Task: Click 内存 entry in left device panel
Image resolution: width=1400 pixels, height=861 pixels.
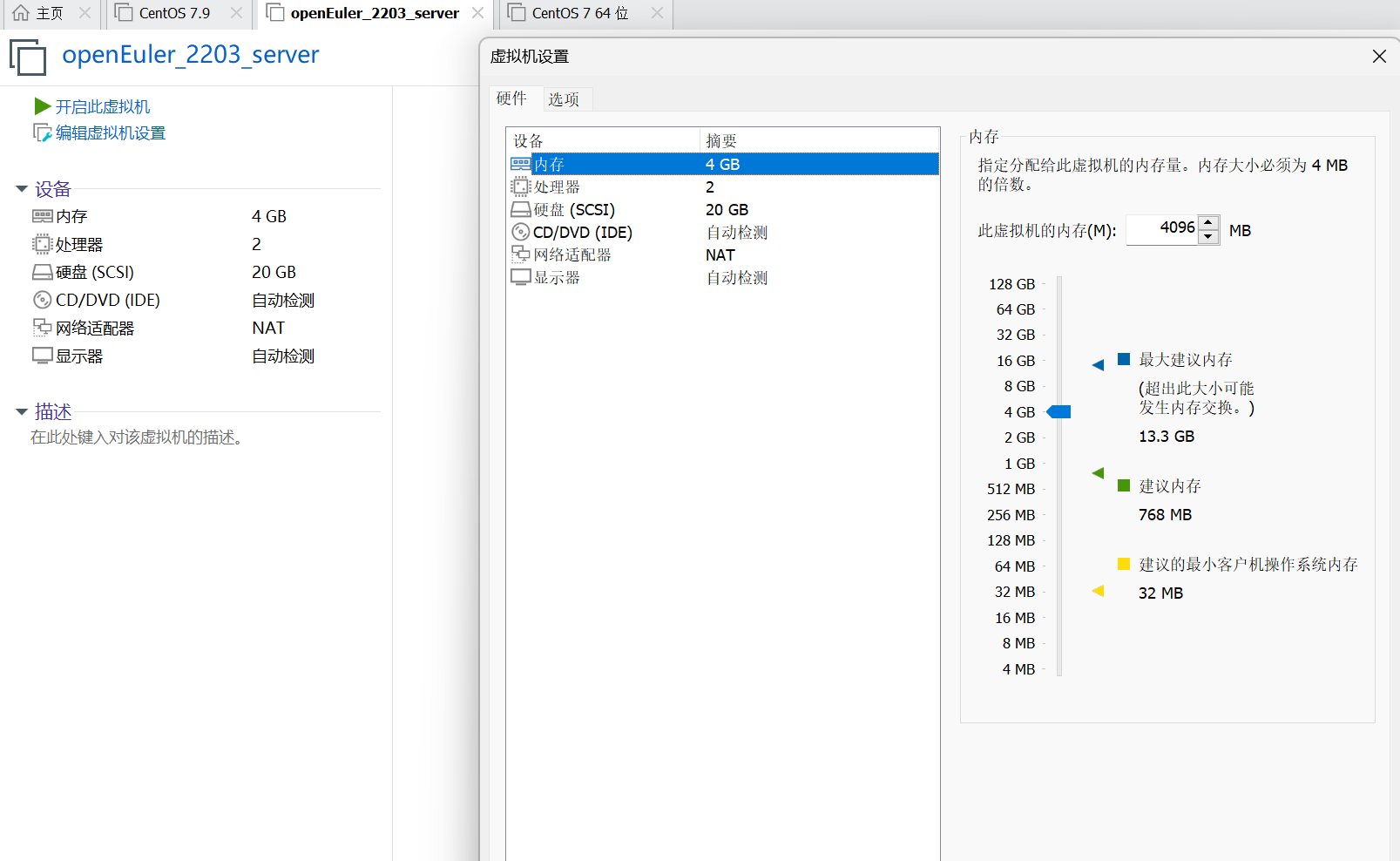Action: [x=71, y=216]
